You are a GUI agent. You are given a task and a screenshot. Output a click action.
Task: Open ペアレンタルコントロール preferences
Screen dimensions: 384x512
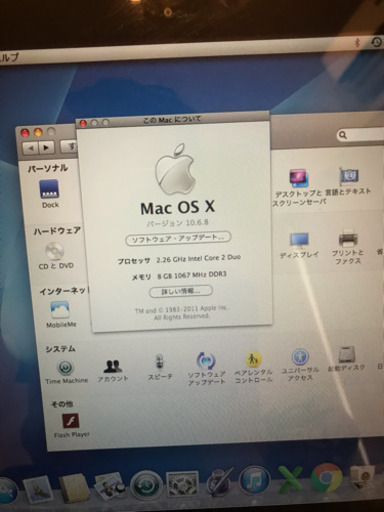tap(253, 367)
